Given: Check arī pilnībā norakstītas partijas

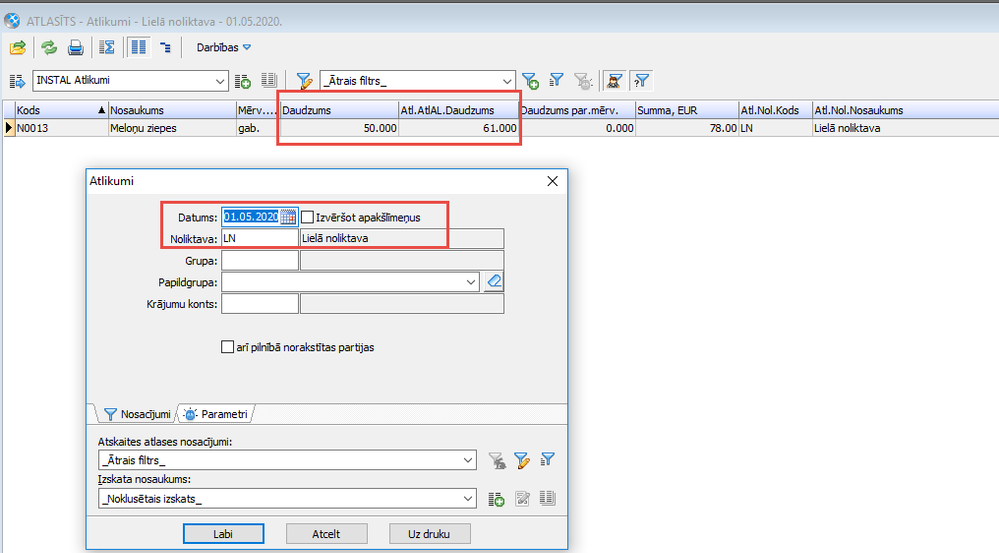Looking at the screenshot, I should point(227,347).
